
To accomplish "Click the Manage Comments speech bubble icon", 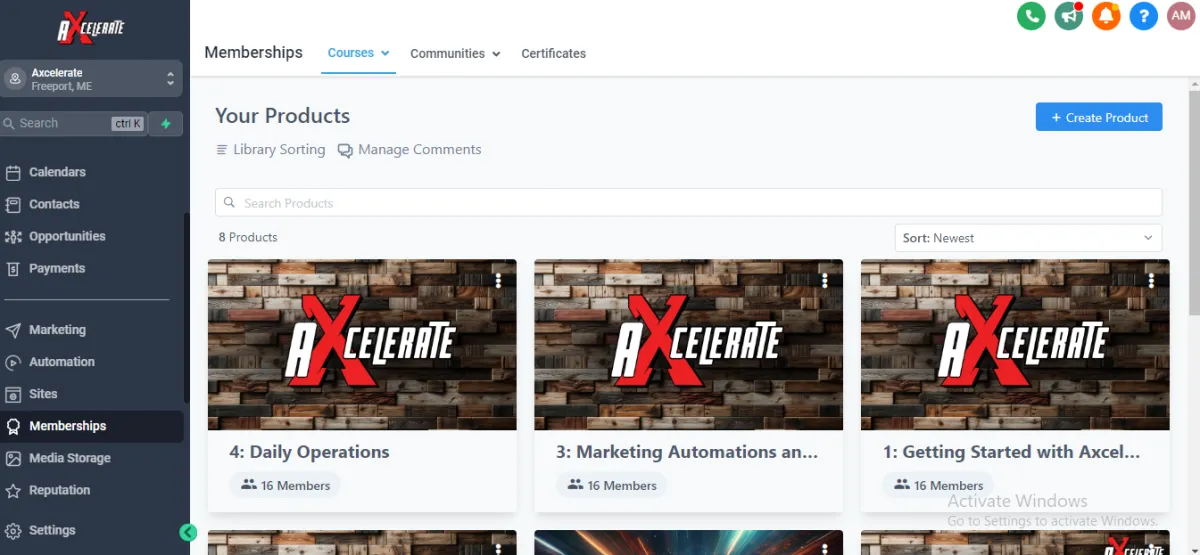I will click(345, 150).
